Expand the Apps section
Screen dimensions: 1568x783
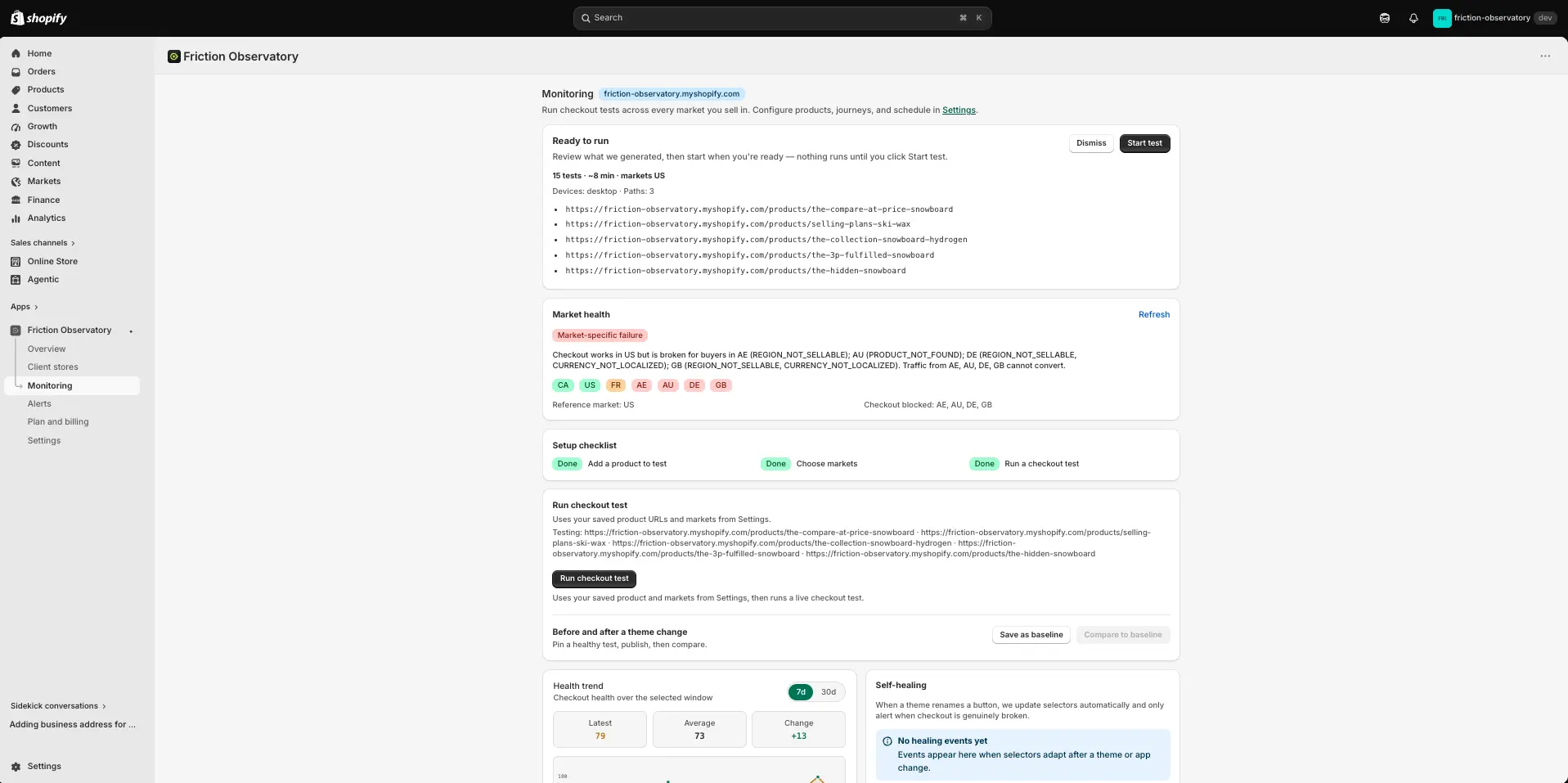25,307
